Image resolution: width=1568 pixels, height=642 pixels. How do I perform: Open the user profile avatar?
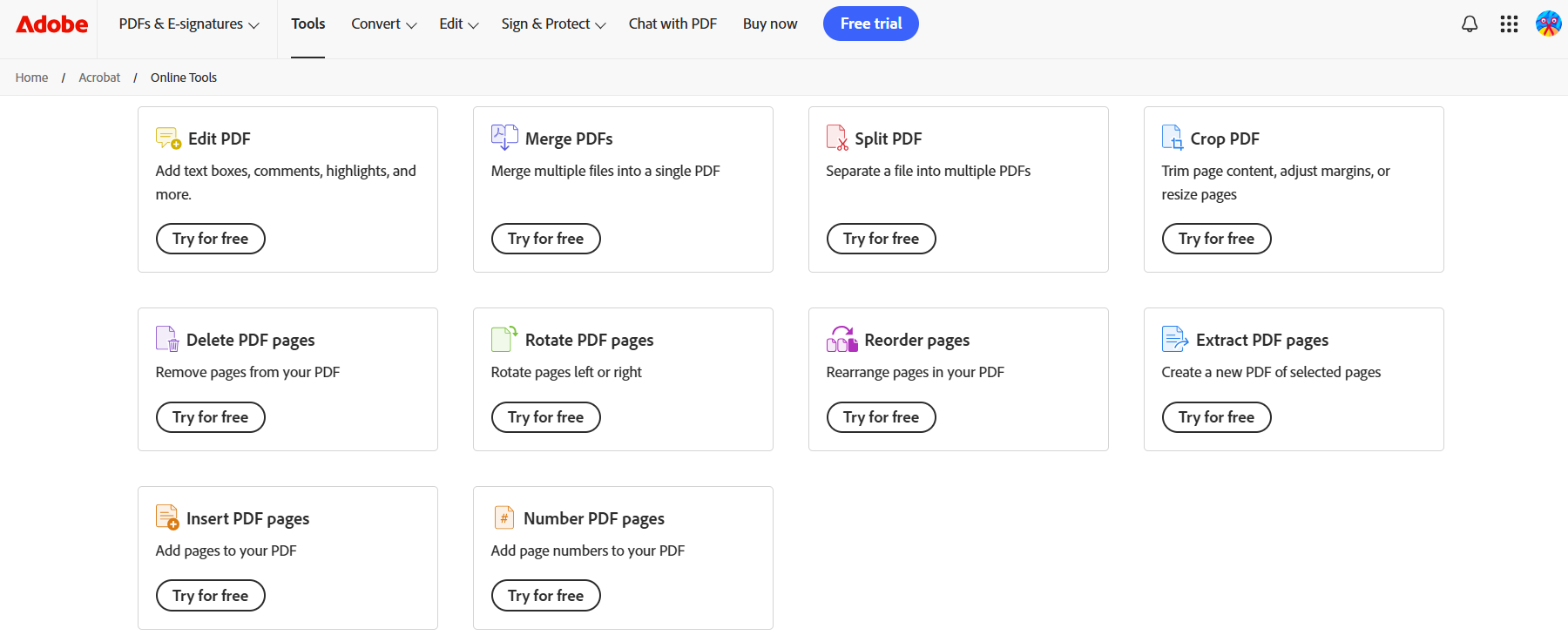tap(1548, 24)
